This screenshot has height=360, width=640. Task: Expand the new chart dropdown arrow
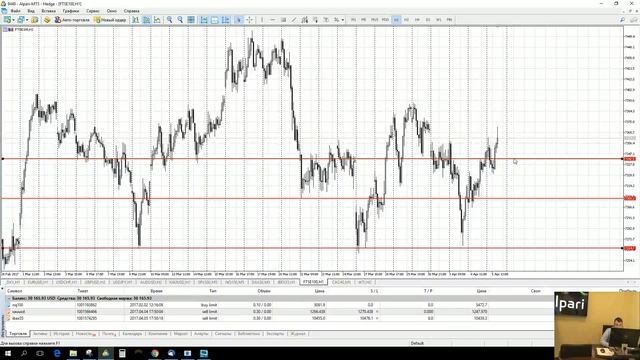13,20
